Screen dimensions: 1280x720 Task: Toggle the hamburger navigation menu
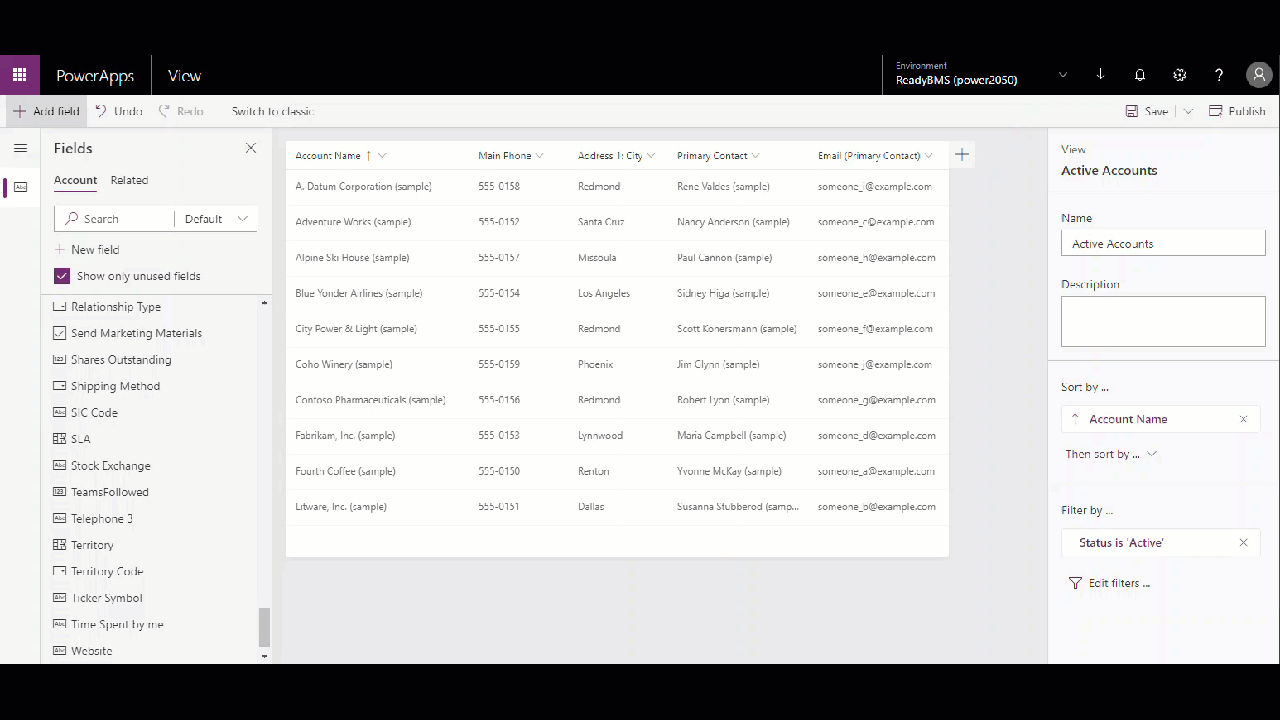click(x=20, y=148)
